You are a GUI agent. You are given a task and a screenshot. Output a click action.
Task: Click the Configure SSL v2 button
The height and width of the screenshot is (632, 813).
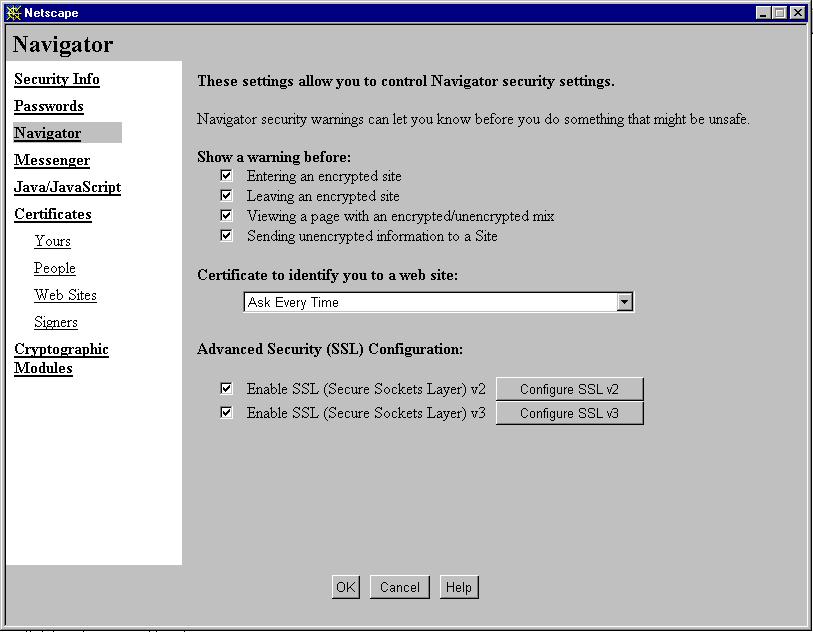tap(569, 389)
